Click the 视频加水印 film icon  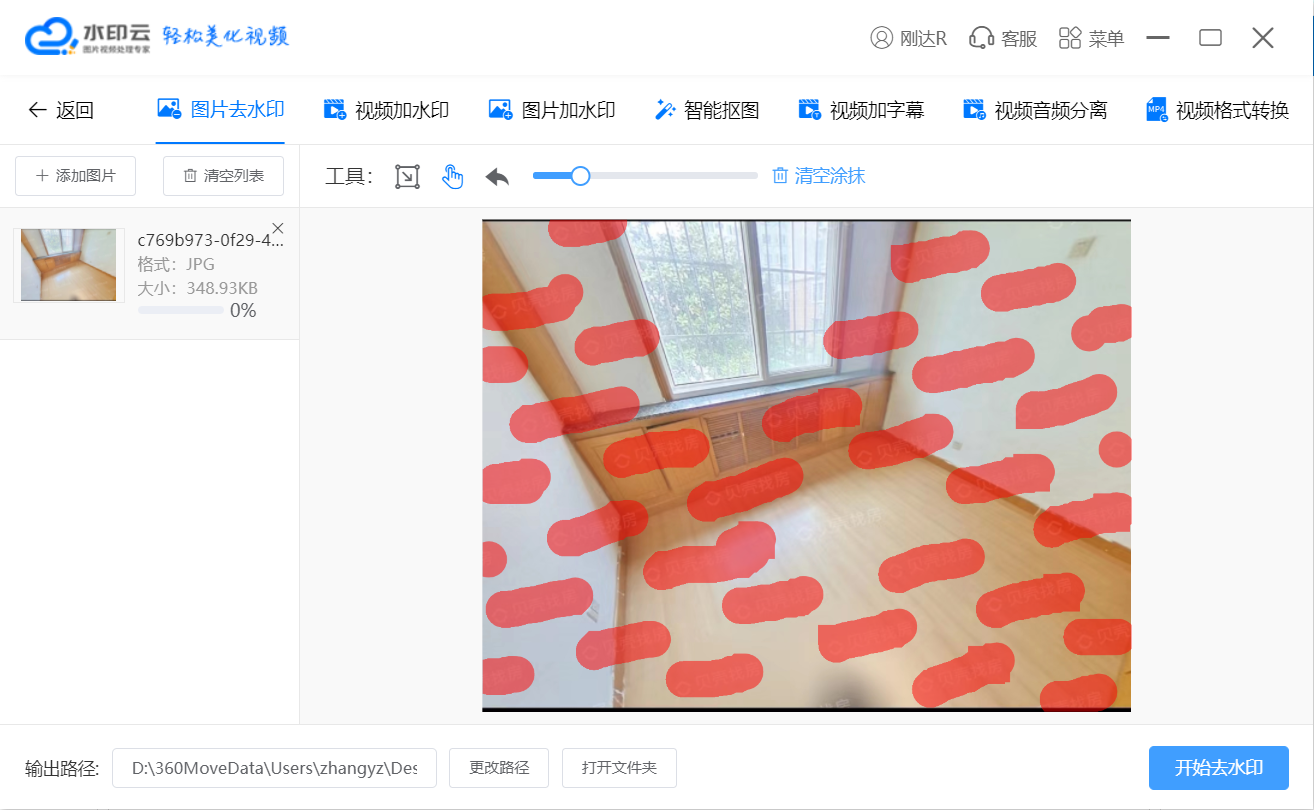(x=335, y=110)
